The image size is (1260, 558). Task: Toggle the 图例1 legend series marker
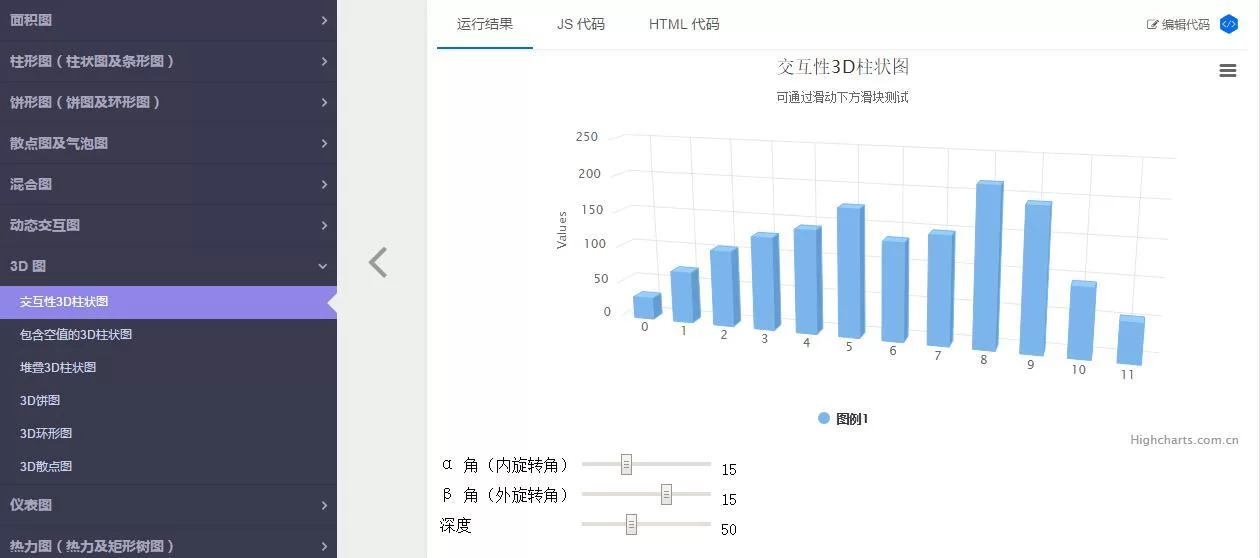click(824, 419)
